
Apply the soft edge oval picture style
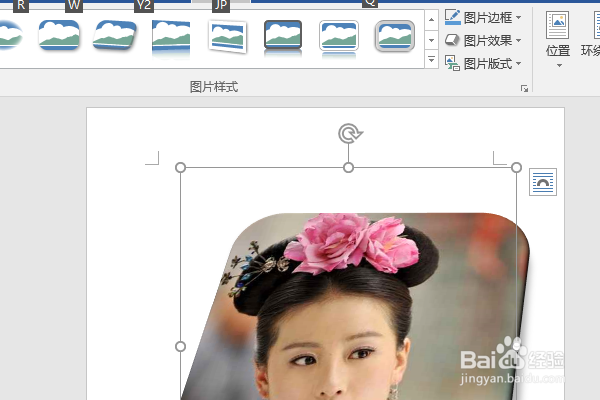tap(11, 36)
